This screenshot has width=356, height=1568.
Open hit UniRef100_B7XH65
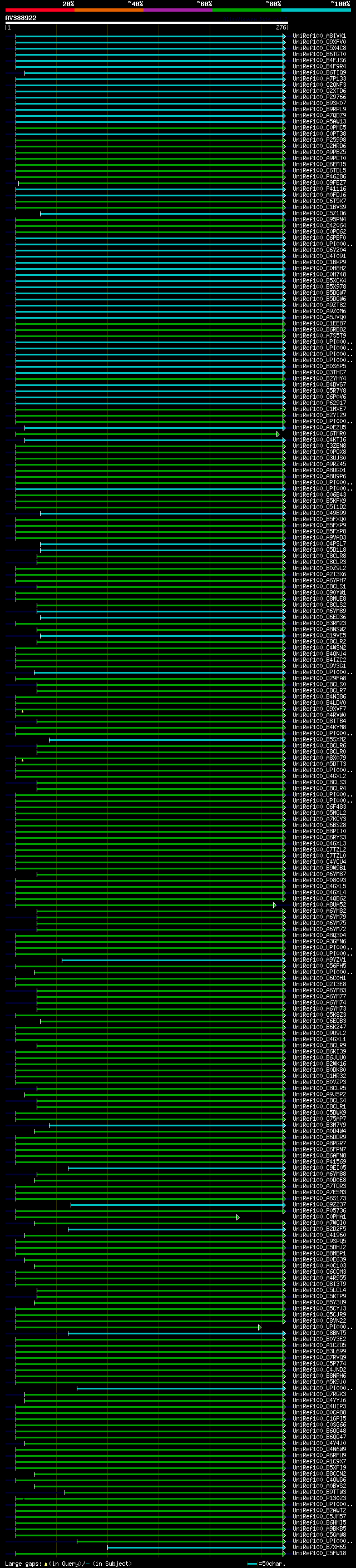319,1547
